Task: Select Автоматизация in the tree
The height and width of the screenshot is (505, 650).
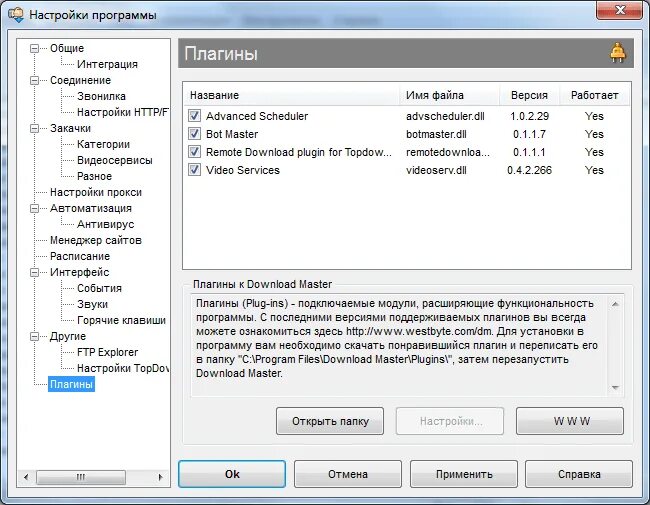Action: tap(91, 208)
